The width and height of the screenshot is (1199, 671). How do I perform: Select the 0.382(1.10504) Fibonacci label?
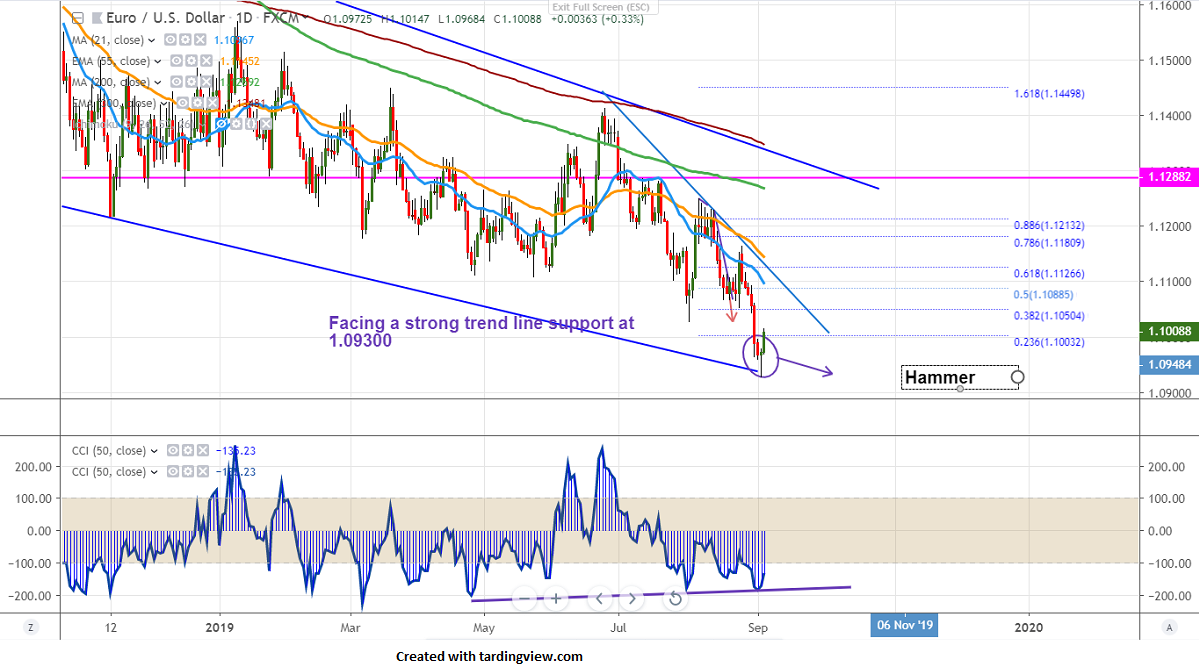(1049, 316)
